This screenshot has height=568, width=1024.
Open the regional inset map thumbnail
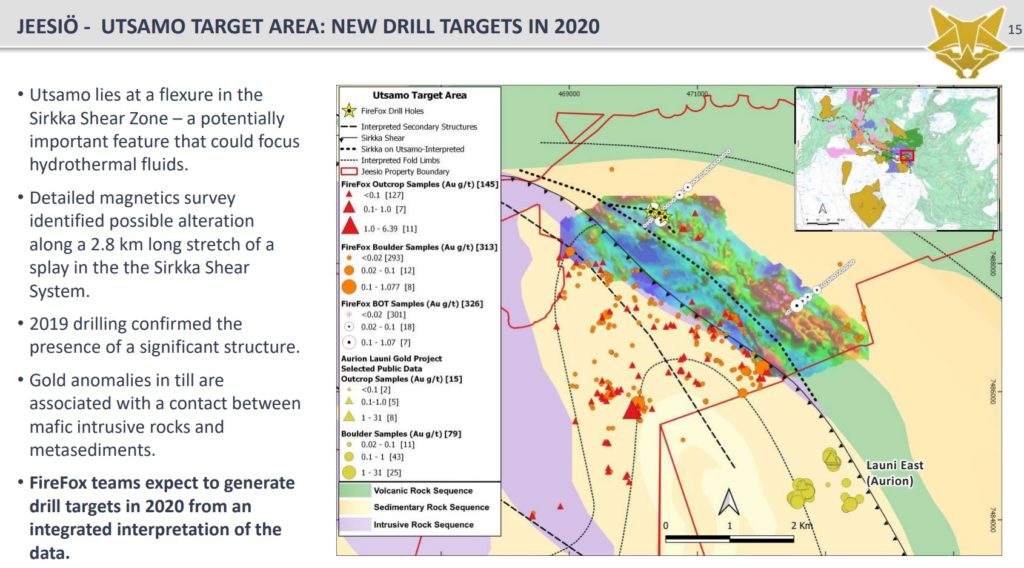[x=897, y=159]
